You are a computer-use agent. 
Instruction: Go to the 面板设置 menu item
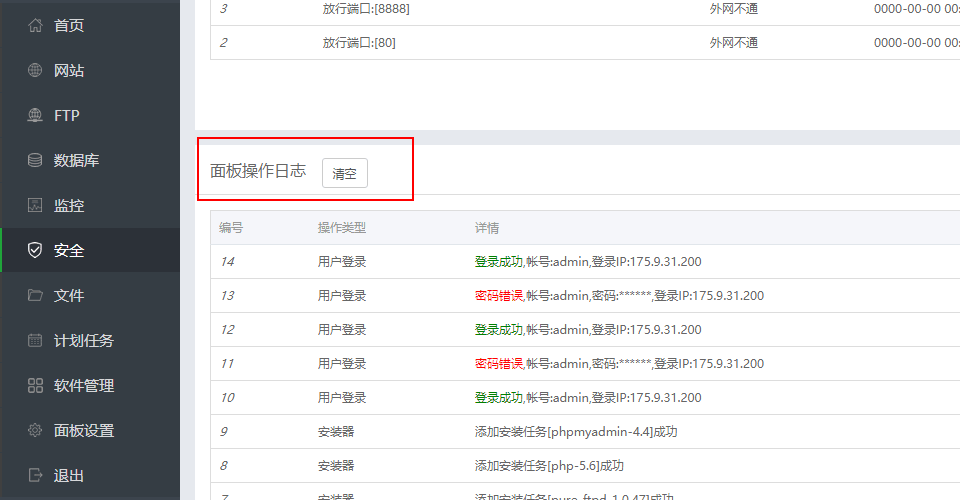(x=84, y=430)
